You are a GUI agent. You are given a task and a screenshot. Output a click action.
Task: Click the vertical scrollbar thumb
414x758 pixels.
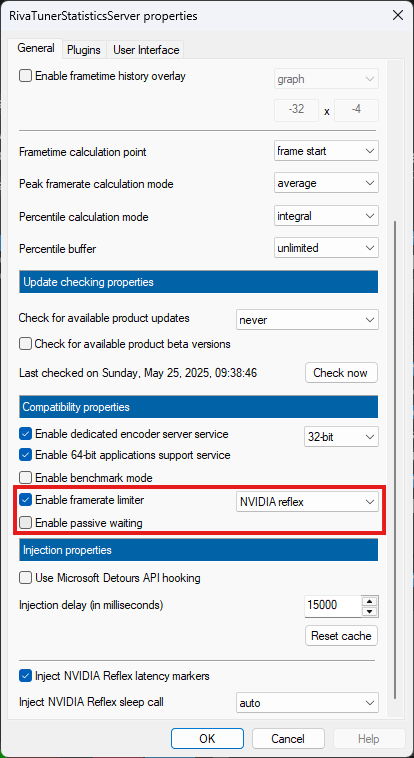[x=396, y=459]
